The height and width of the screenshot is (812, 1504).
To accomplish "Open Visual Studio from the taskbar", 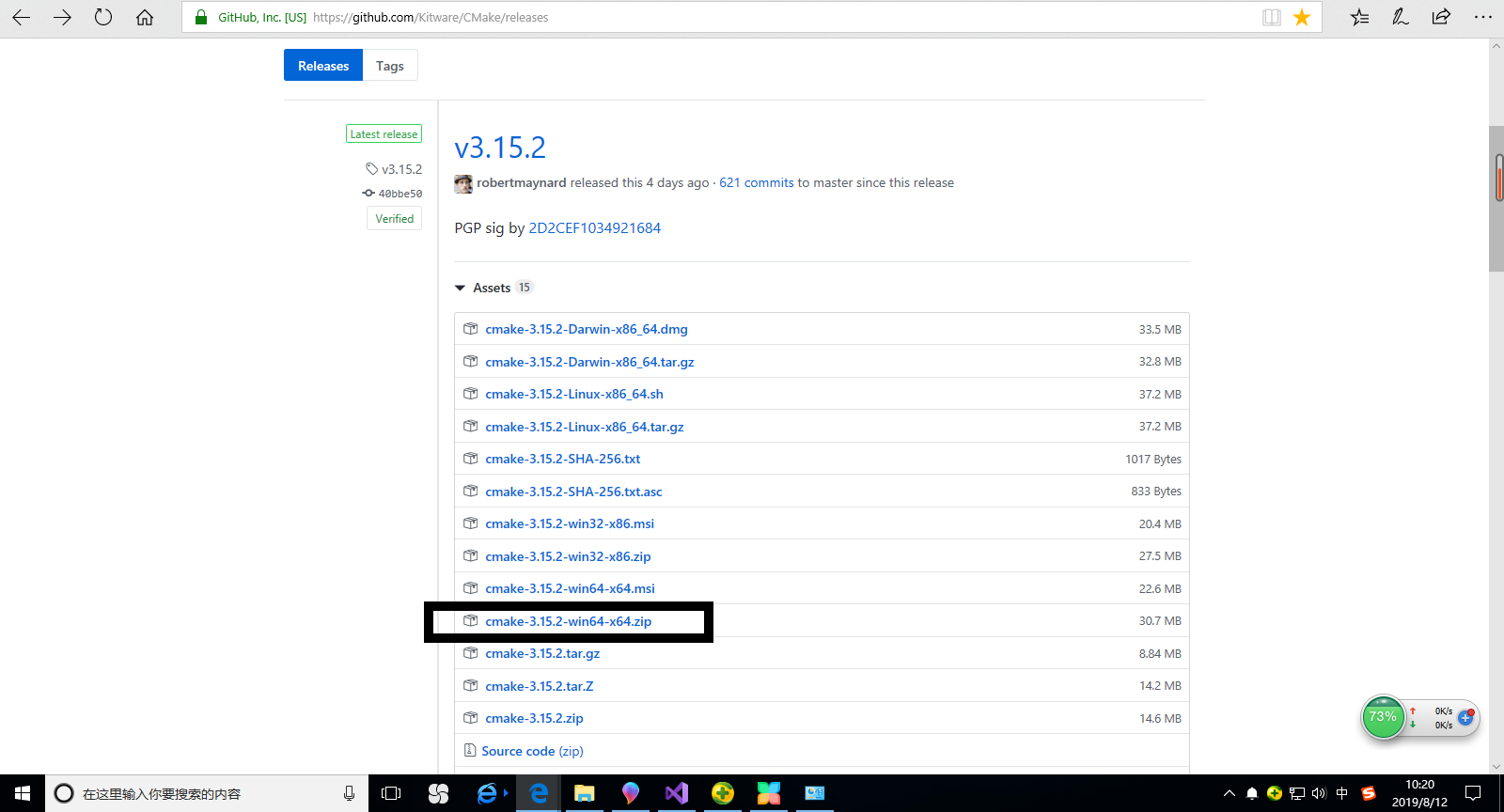I will click(x=677, y=793).
